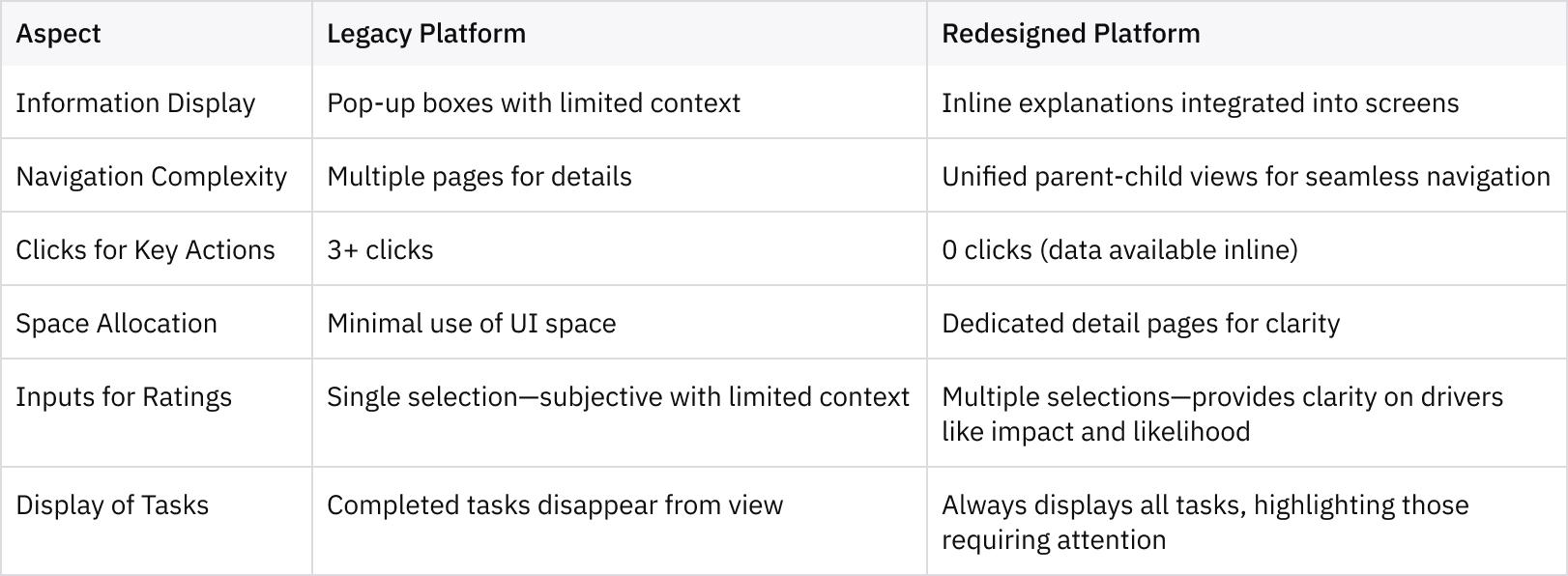
Task: Click the 0 clicks data available inline cell
Action: [x=1246, y=249]
